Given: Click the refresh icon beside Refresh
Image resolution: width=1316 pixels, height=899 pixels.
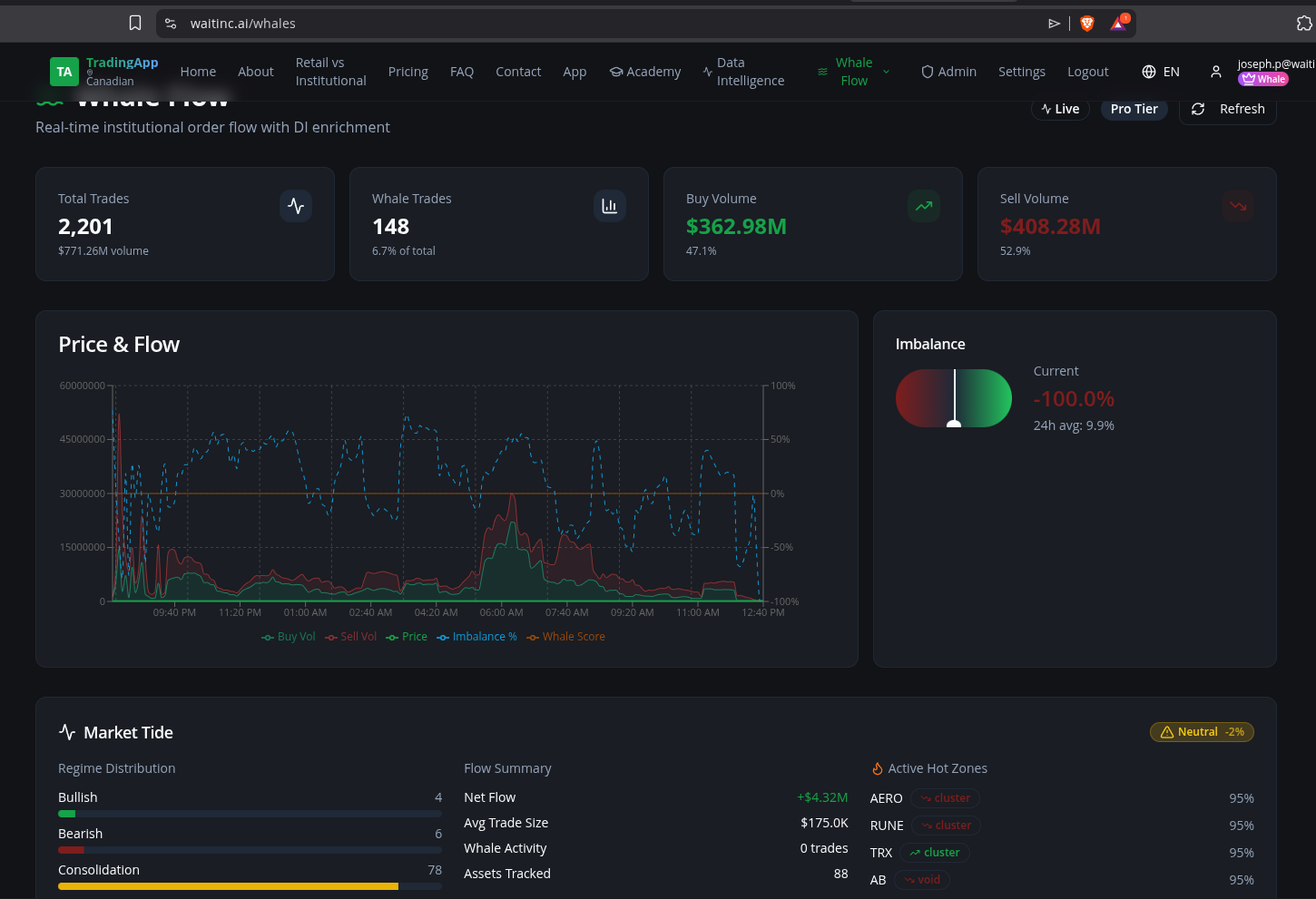Looking at the screenshot, I should pos(1198,108).
